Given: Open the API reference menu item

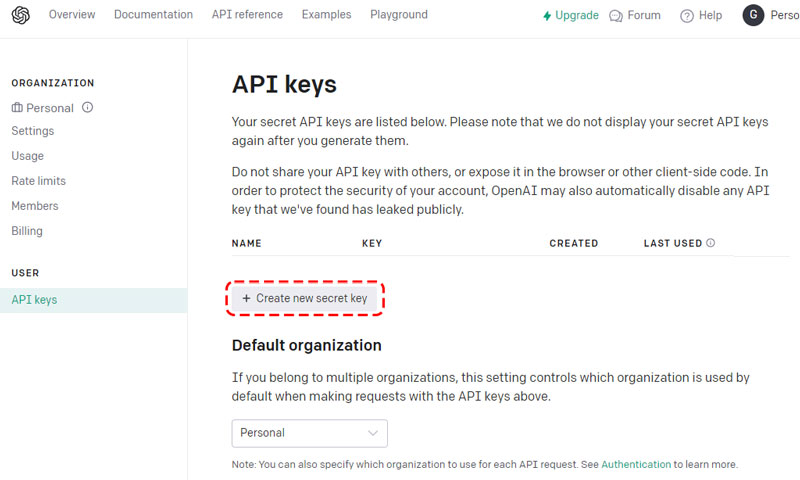Looking at the screenshot, I should point(247,14).
